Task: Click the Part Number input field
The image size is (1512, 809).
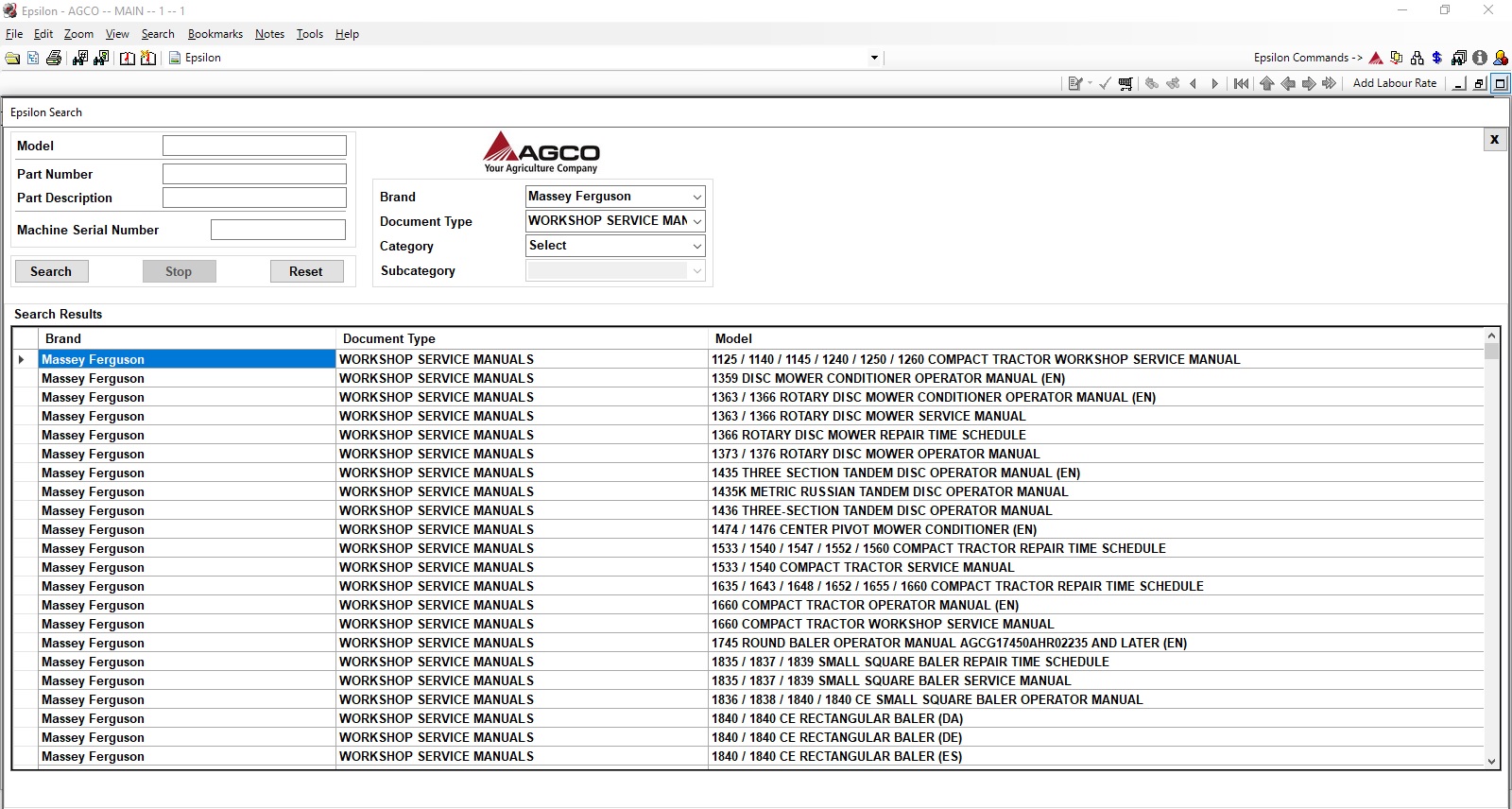Action: pyautogui.click(x=254, y=174)
